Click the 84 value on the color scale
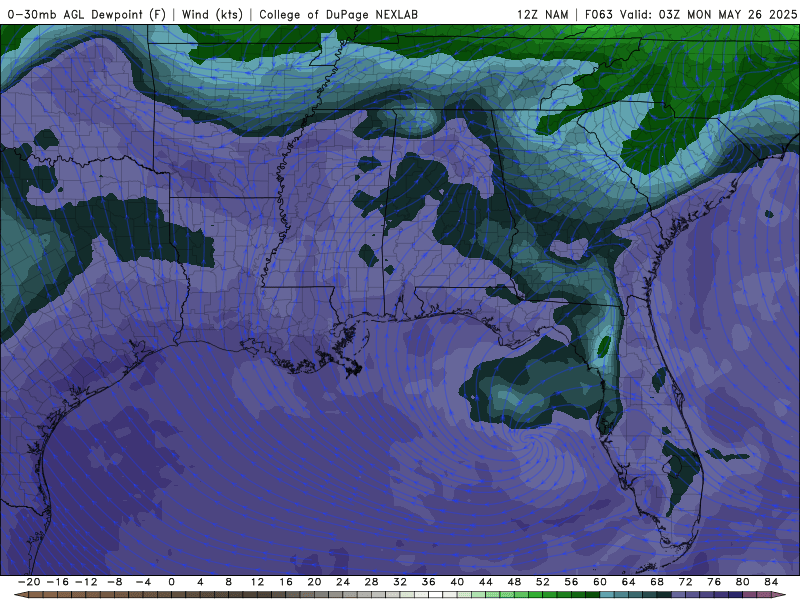This screenshot has height=600, width=800. tap(771, 582)
